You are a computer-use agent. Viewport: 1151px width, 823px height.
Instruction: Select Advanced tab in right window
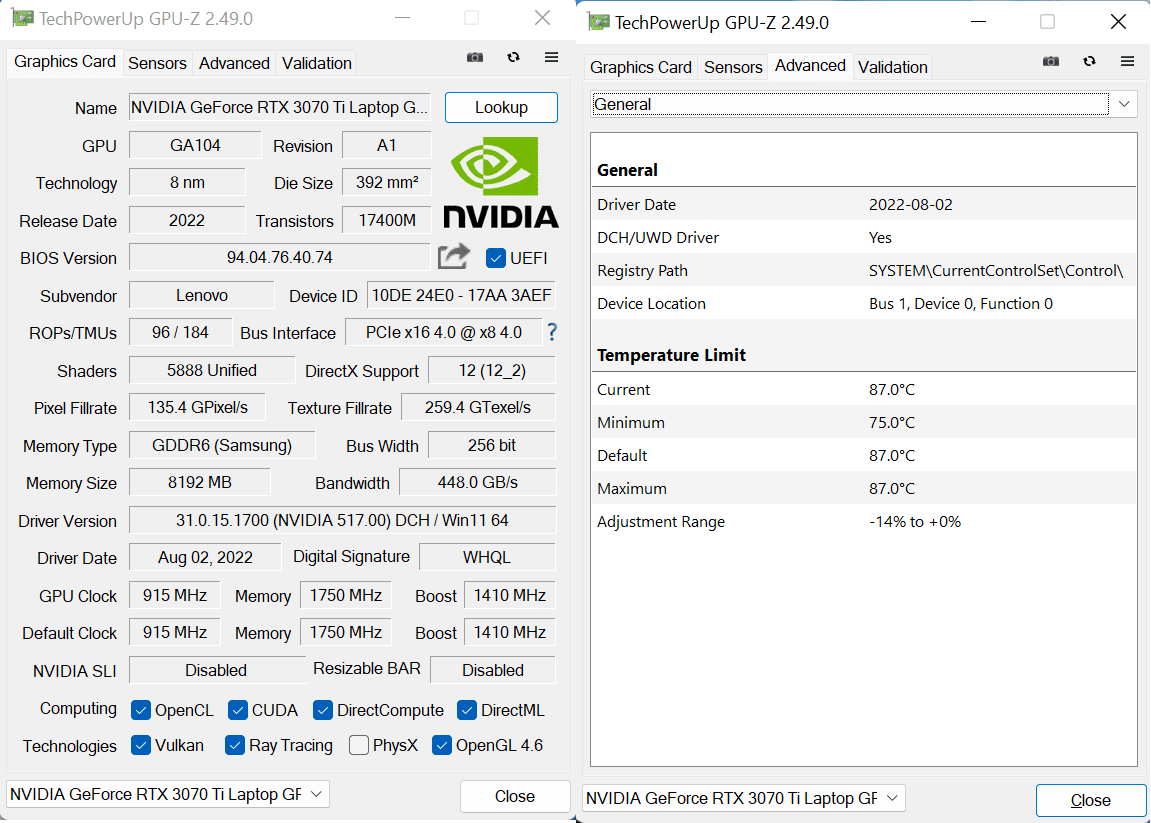pos(810,65)
